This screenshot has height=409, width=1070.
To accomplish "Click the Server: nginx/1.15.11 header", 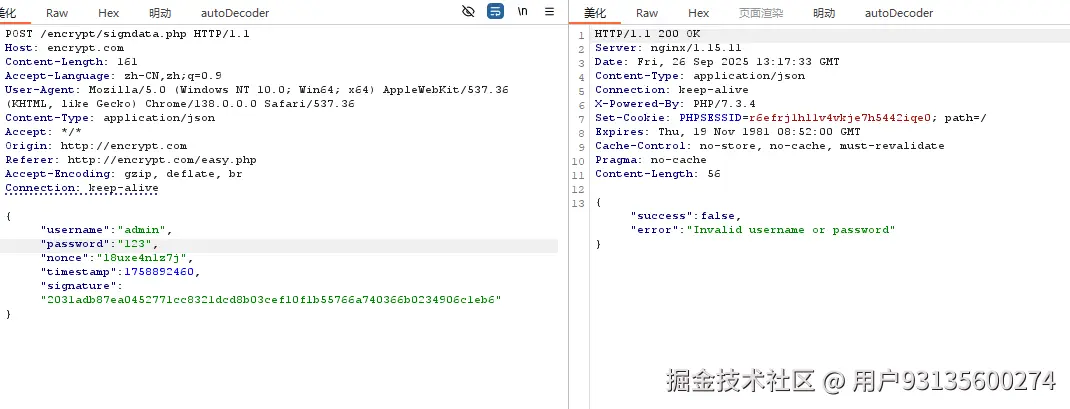I will (x=668, y=48).
